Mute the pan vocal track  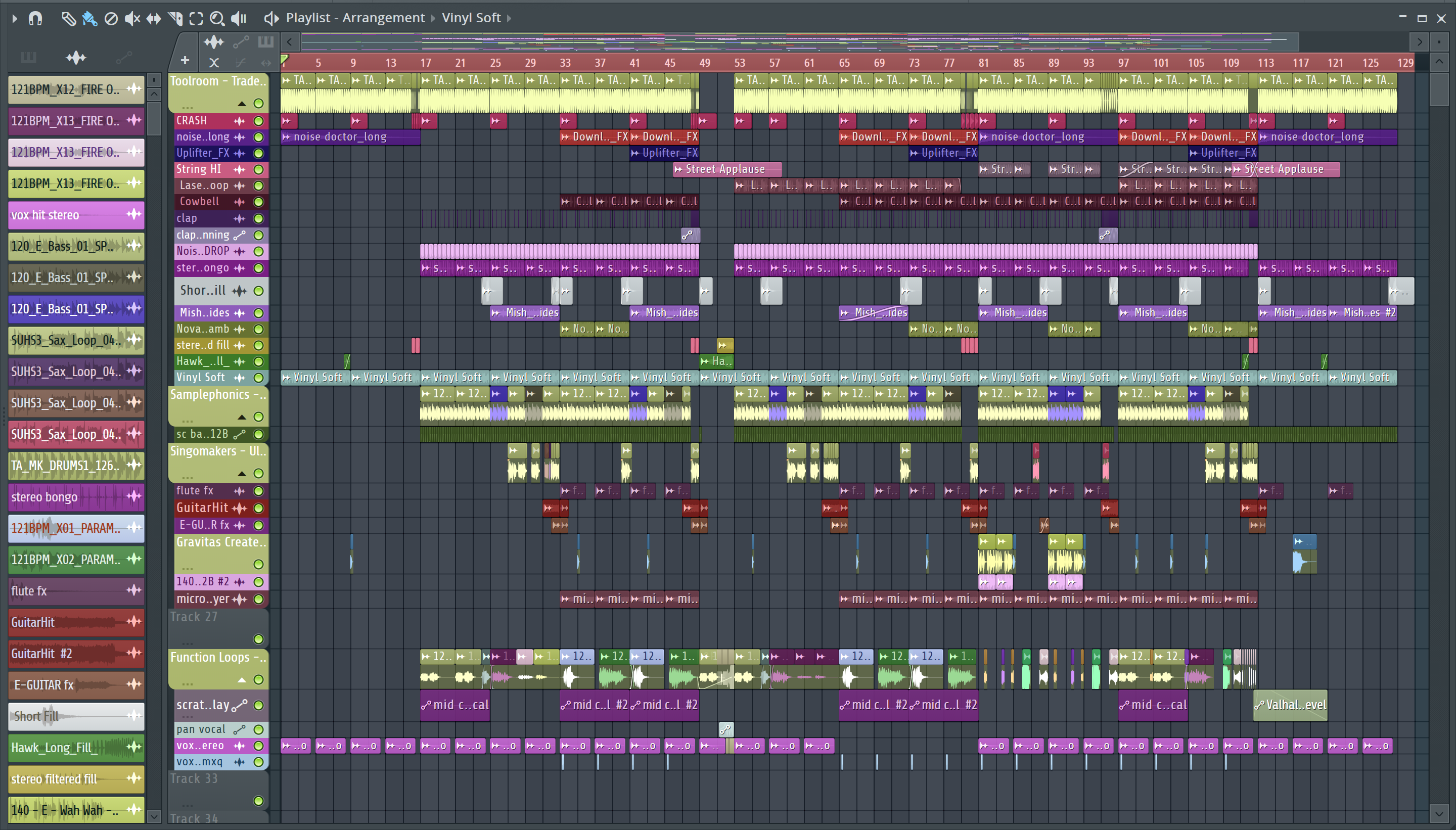pos(258,730)
